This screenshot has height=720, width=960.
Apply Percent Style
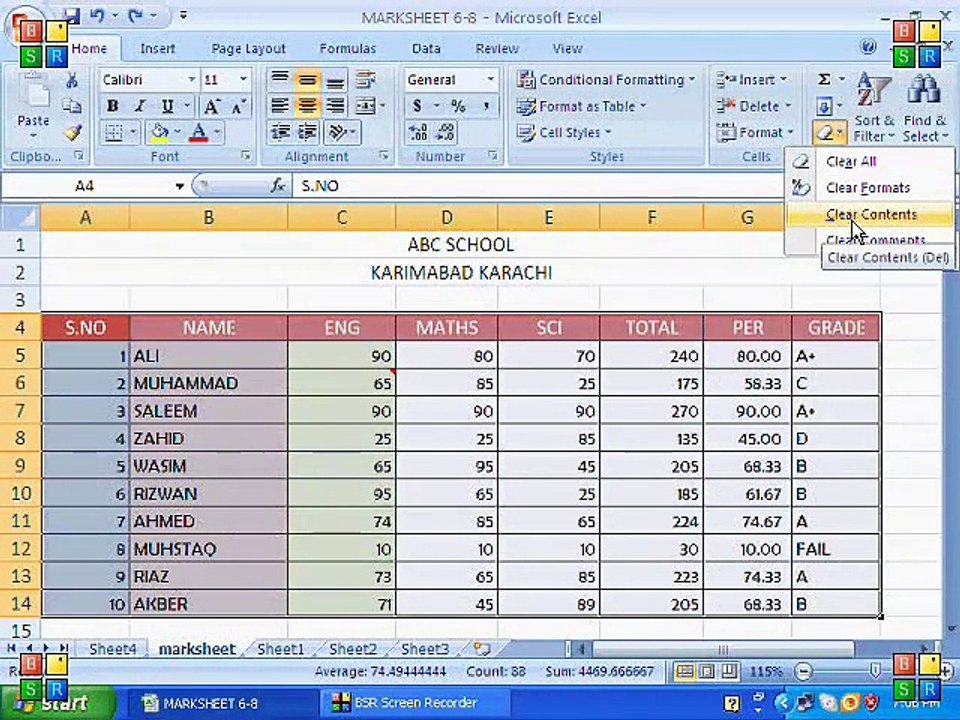[458, 106]
